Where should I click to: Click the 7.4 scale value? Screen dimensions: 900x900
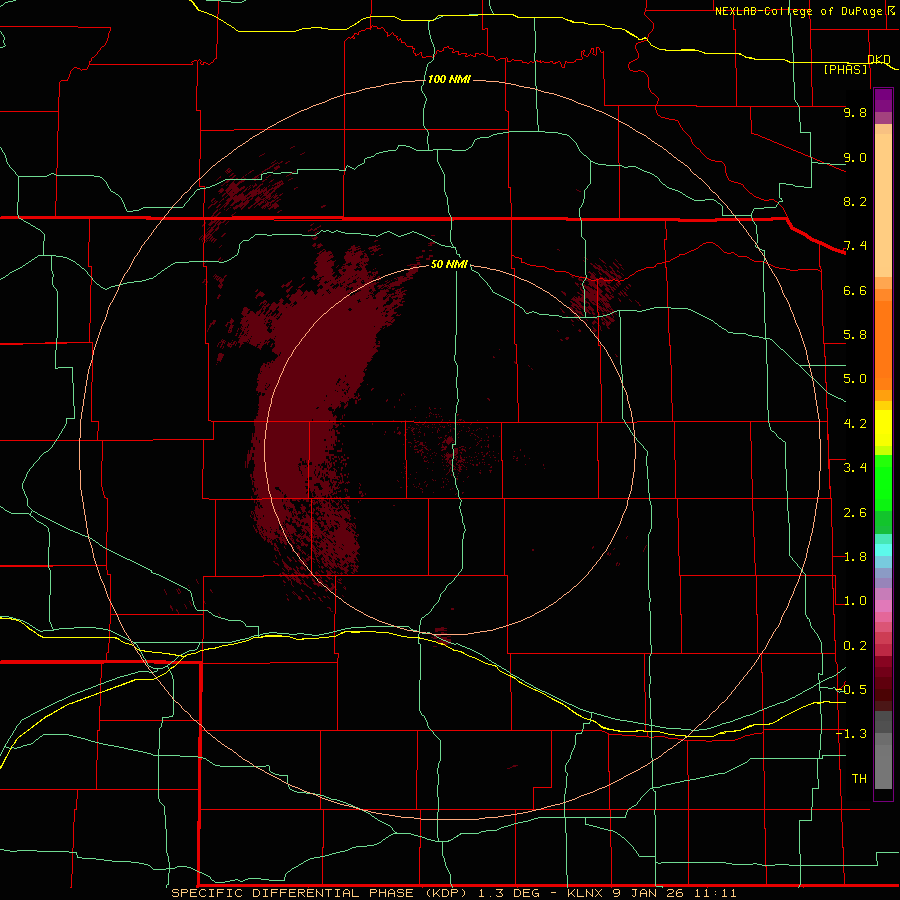855,246
